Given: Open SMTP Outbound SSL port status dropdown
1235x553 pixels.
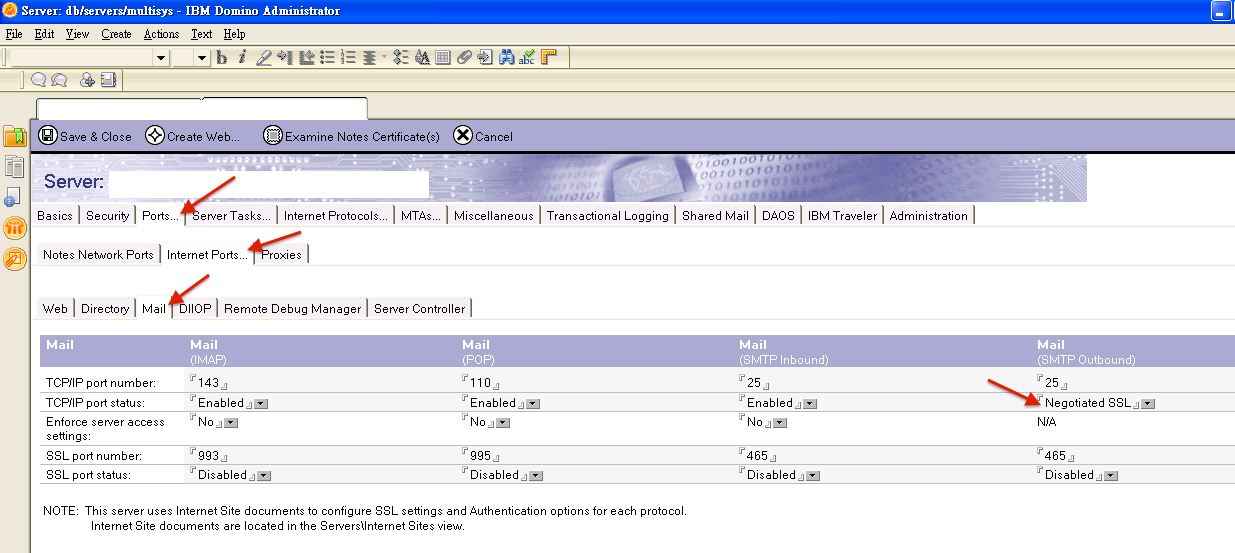Looking at the screenshot, I should pyautogui.click(x=1111, y=476).
